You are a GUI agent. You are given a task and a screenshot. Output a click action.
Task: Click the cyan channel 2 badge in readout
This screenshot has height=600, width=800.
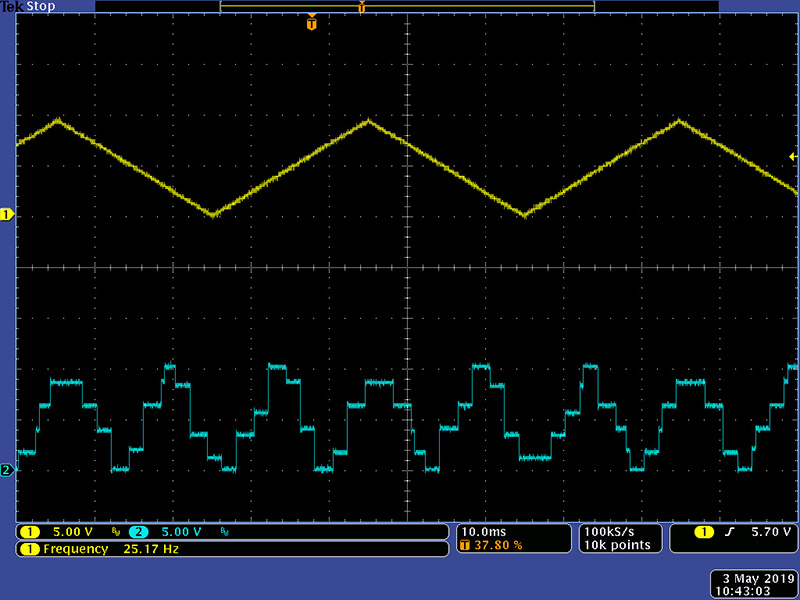pos(138,532)
